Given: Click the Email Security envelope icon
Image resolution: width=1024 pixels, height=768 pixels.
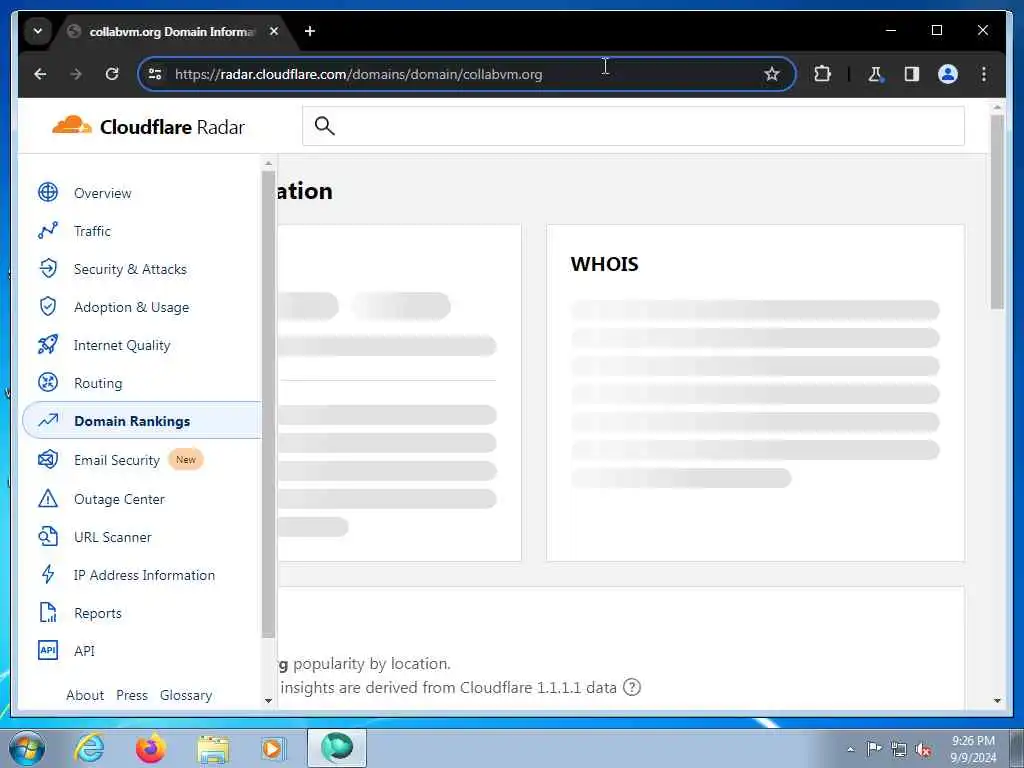Looking at the screenshot, I should coord(48,460).
